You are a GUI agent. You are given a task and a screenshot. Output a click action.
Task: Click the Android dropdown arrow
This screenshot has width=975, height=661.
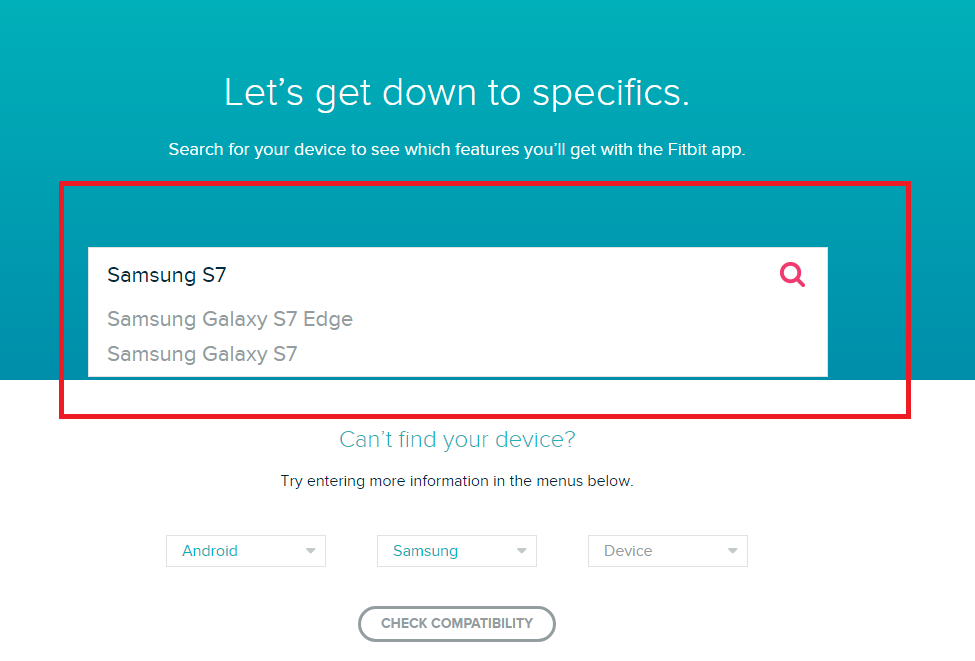point(310,551)
